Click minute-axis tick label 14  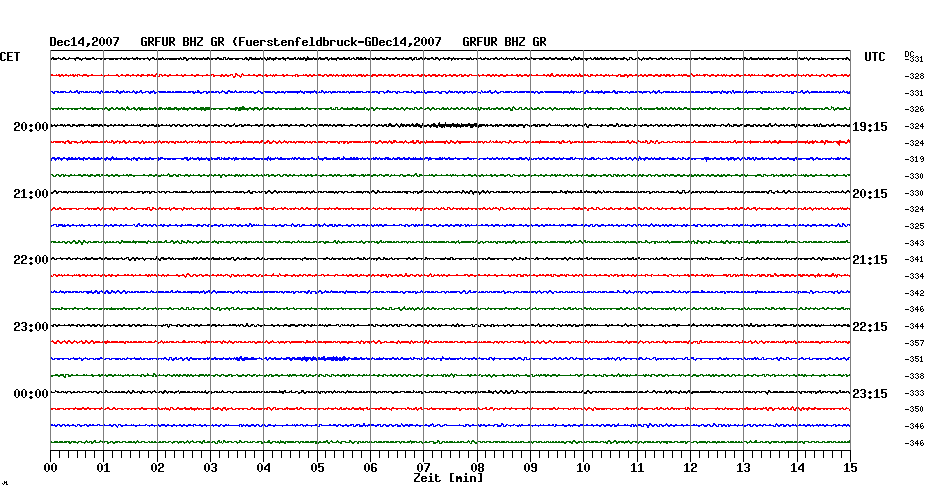coord(797,468)
